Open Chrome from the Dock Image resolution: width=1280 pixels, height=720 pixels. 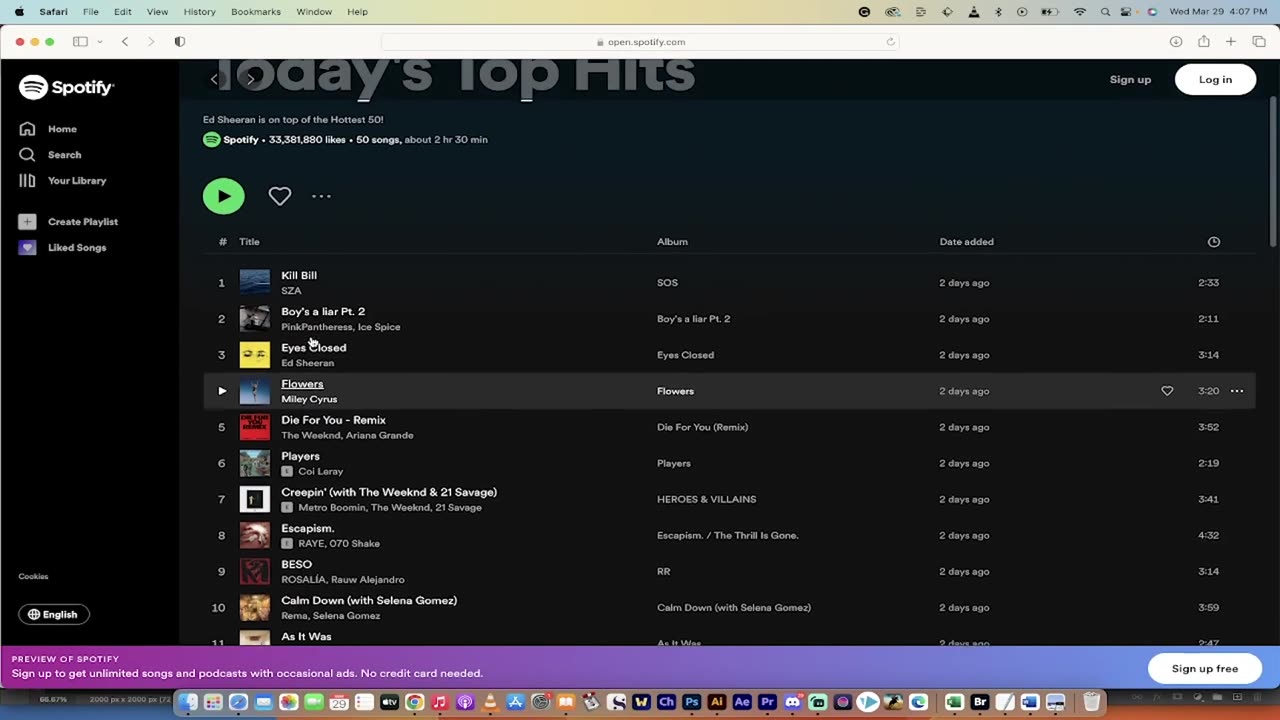click(414, 702)
